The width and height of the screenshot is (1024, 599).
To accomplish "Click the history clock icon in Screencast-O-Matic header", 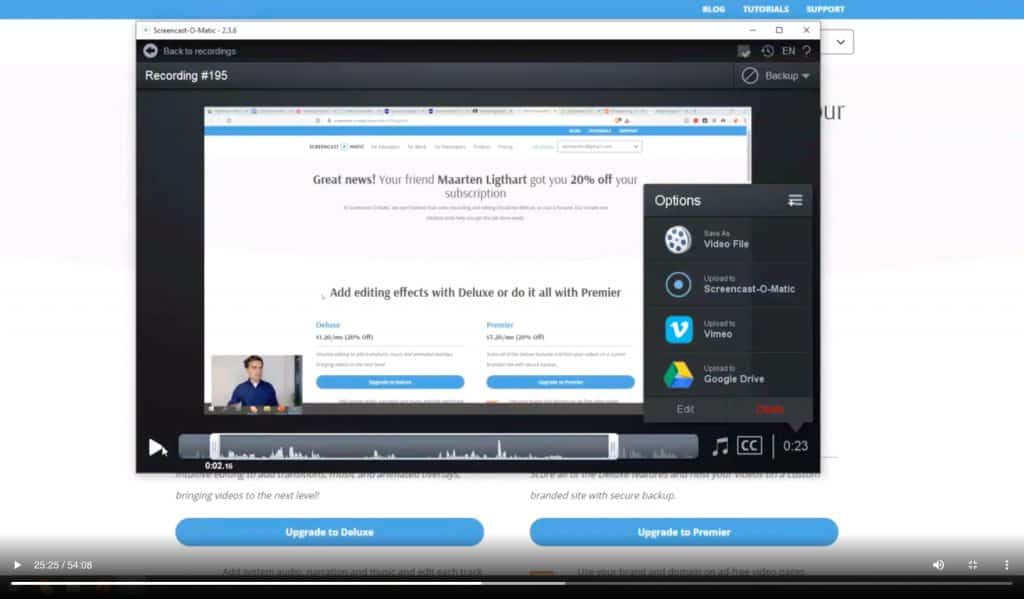I will point(767,51).
